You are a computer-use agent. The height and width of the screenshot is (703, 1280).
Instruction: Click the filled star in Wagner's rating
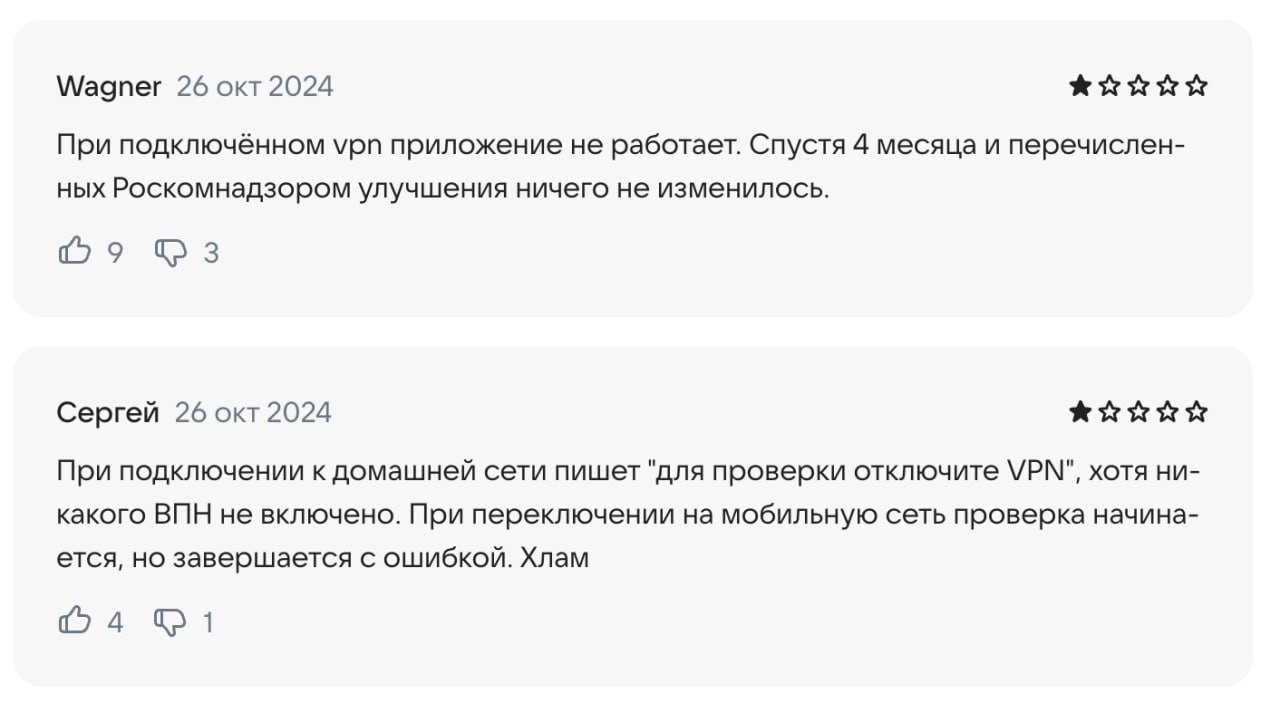tap(1079, 87)
